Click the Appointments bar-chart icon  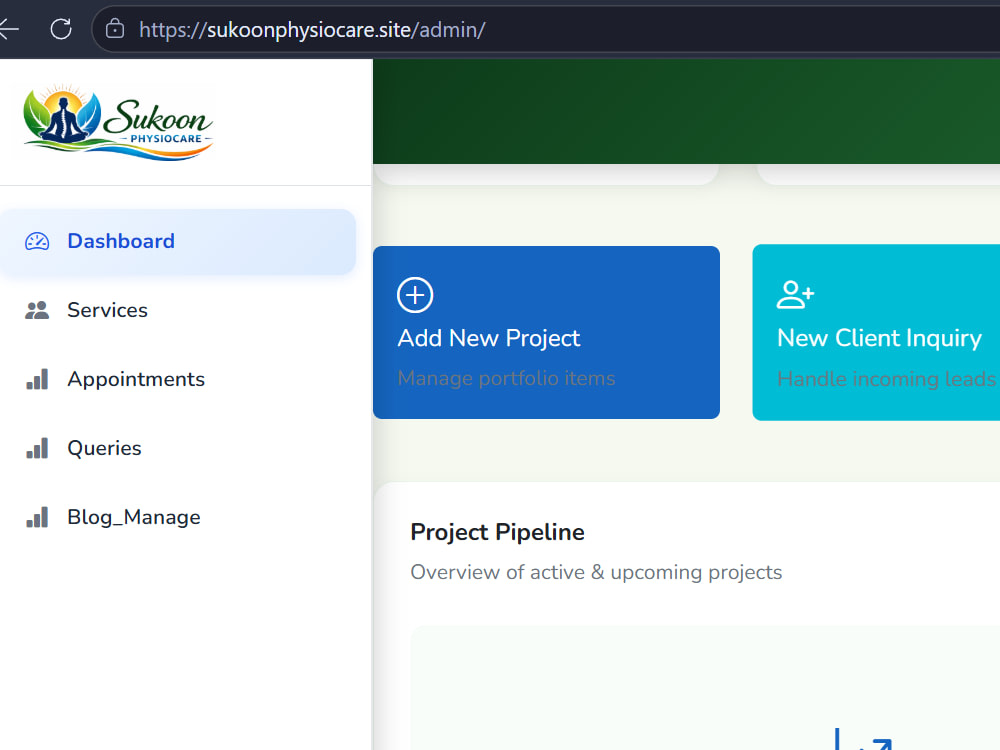tap(37, 379)
